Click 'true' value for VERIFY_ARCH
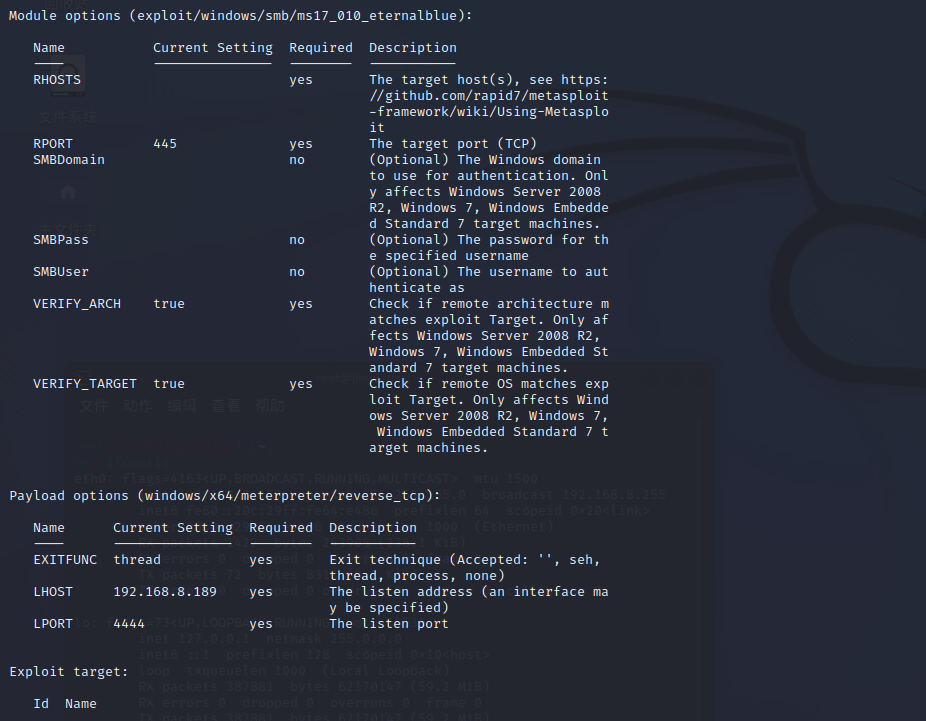 169,304
